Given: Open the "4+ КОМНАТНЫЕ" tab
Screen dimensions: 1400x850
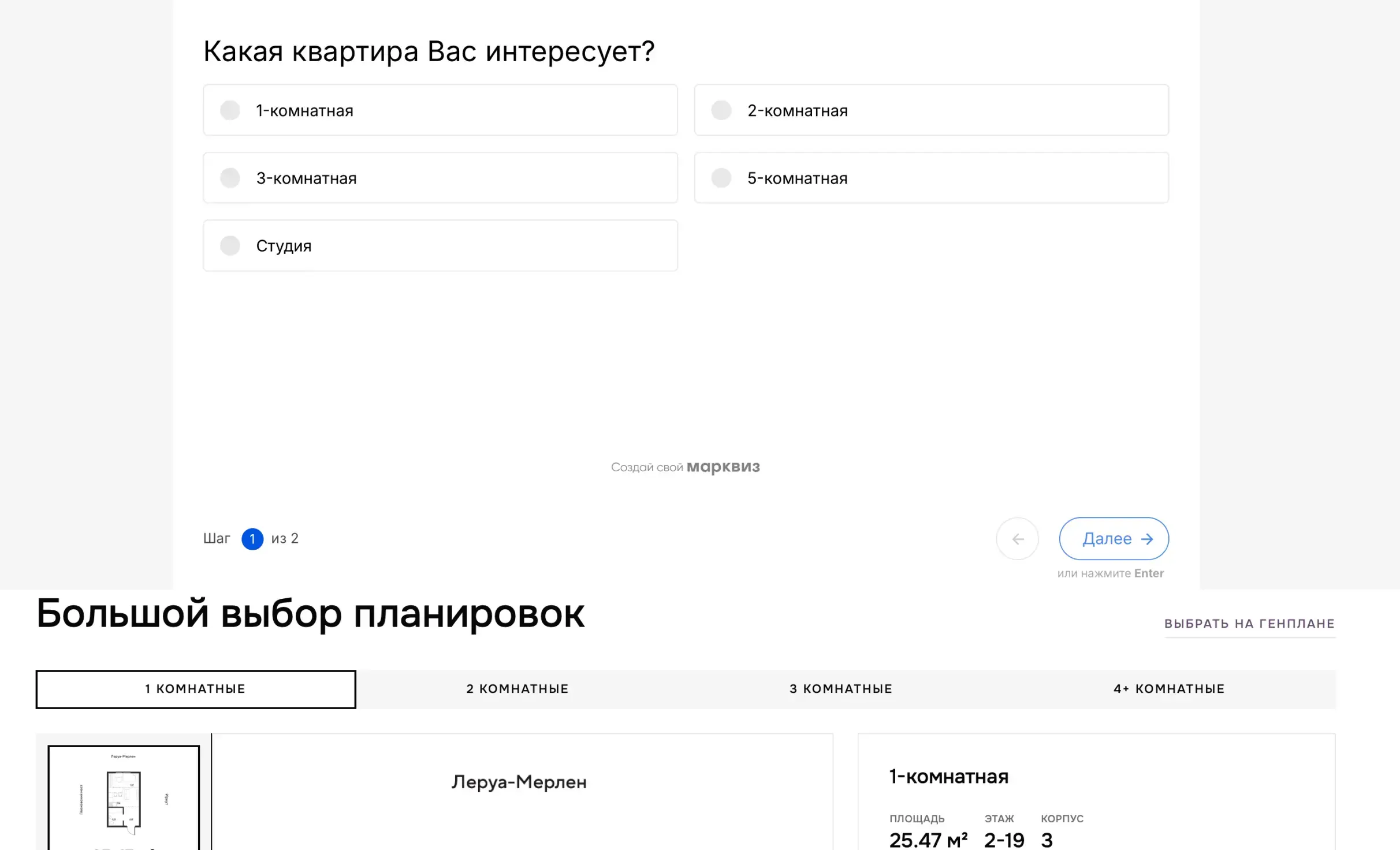Looking at the screenshot, I should coord(1167,688).
